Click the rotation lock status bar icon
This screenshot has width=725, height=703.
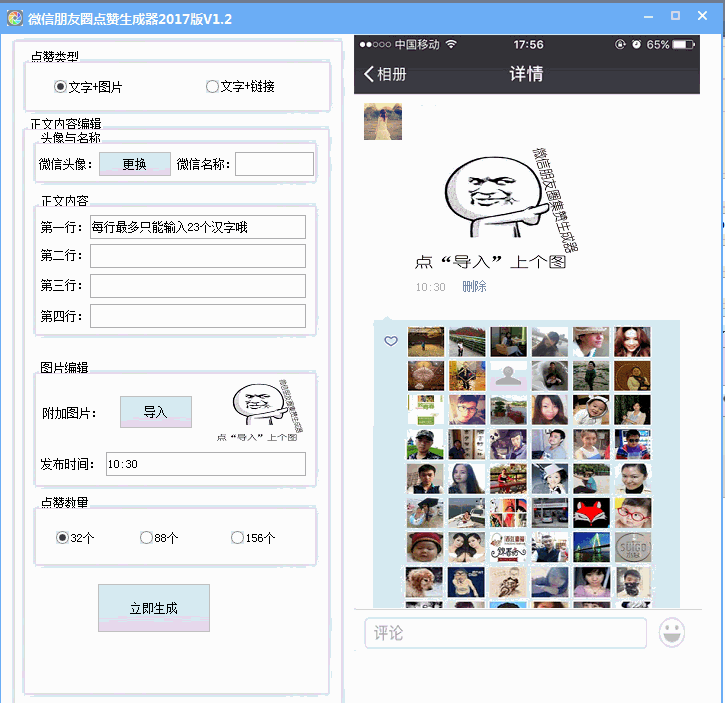[x=620, y=44]
